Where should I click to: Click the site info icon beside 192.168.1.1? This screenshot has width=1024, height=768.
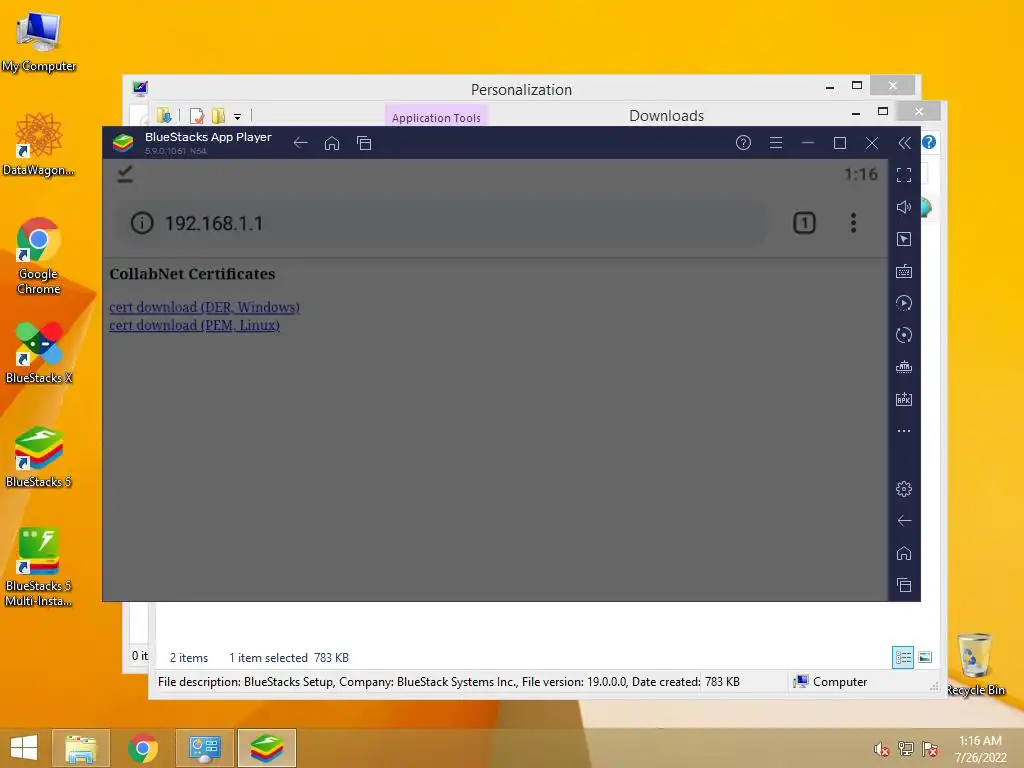tap(142, 223)
